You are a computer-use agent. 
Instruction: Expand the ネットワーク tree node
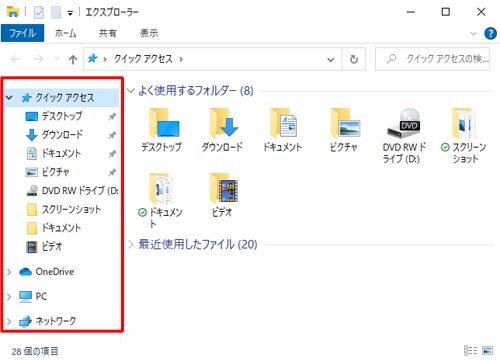pos(9,321)
